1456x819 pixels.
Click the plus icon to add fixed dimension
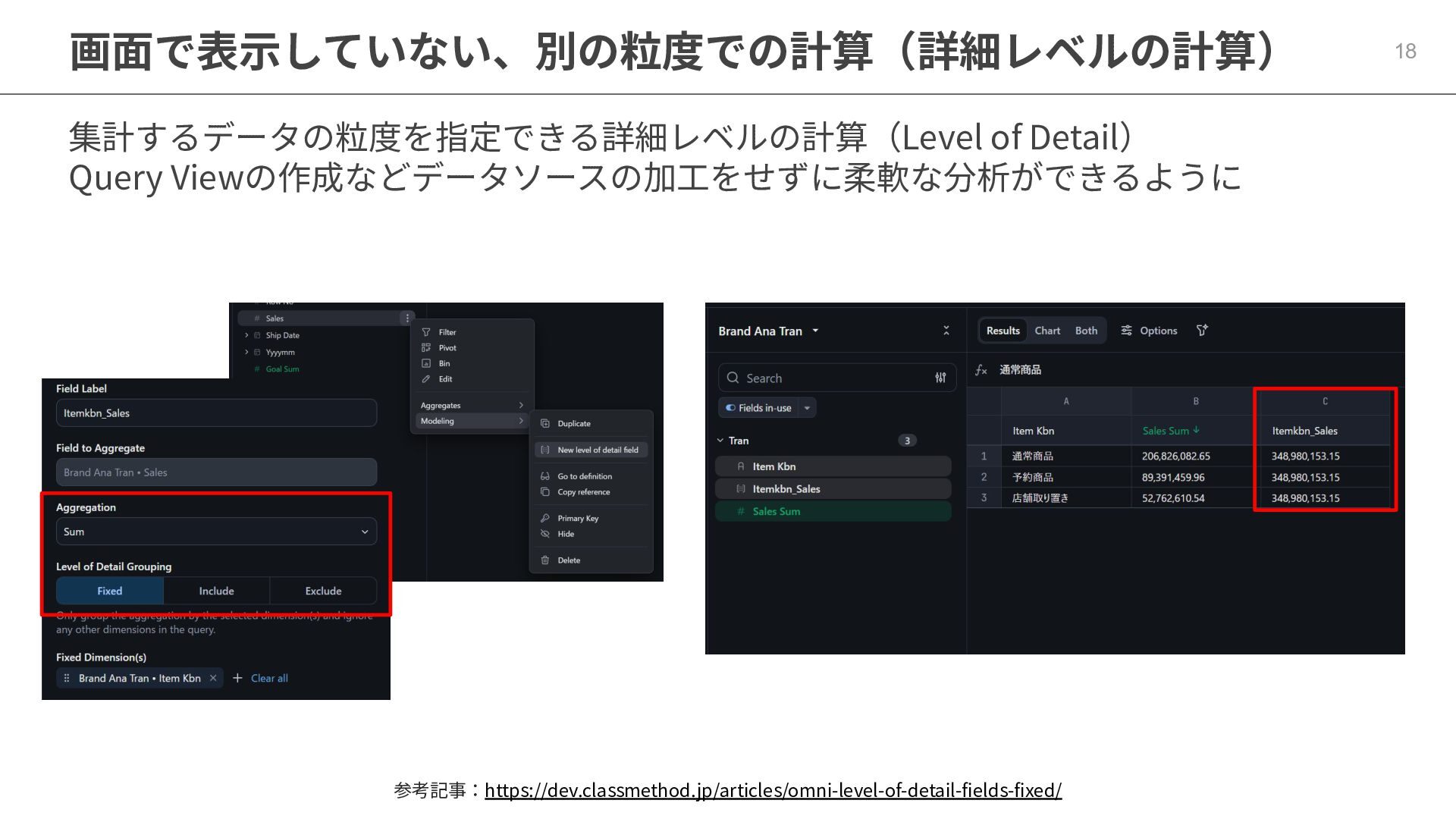point(237,678)
